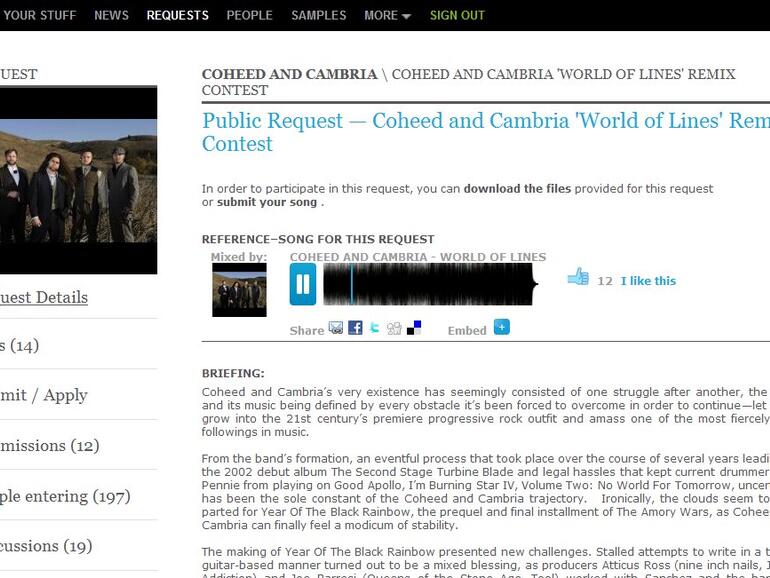Viewport: 770px width, 578px height.
Task: Click the large band photo
Action: click(x=79, y=180)
